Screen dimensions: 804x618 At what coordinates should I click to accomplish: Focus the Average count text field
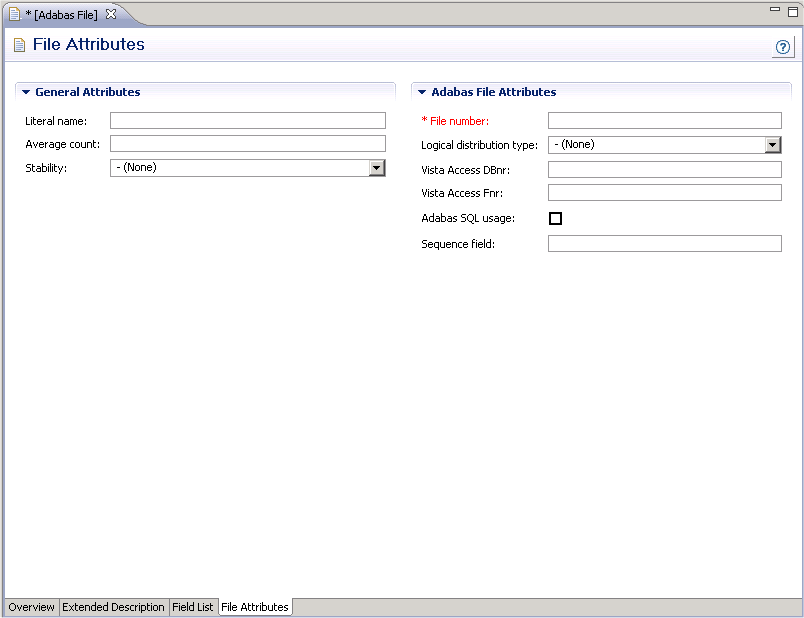click(x=247, y=144)
